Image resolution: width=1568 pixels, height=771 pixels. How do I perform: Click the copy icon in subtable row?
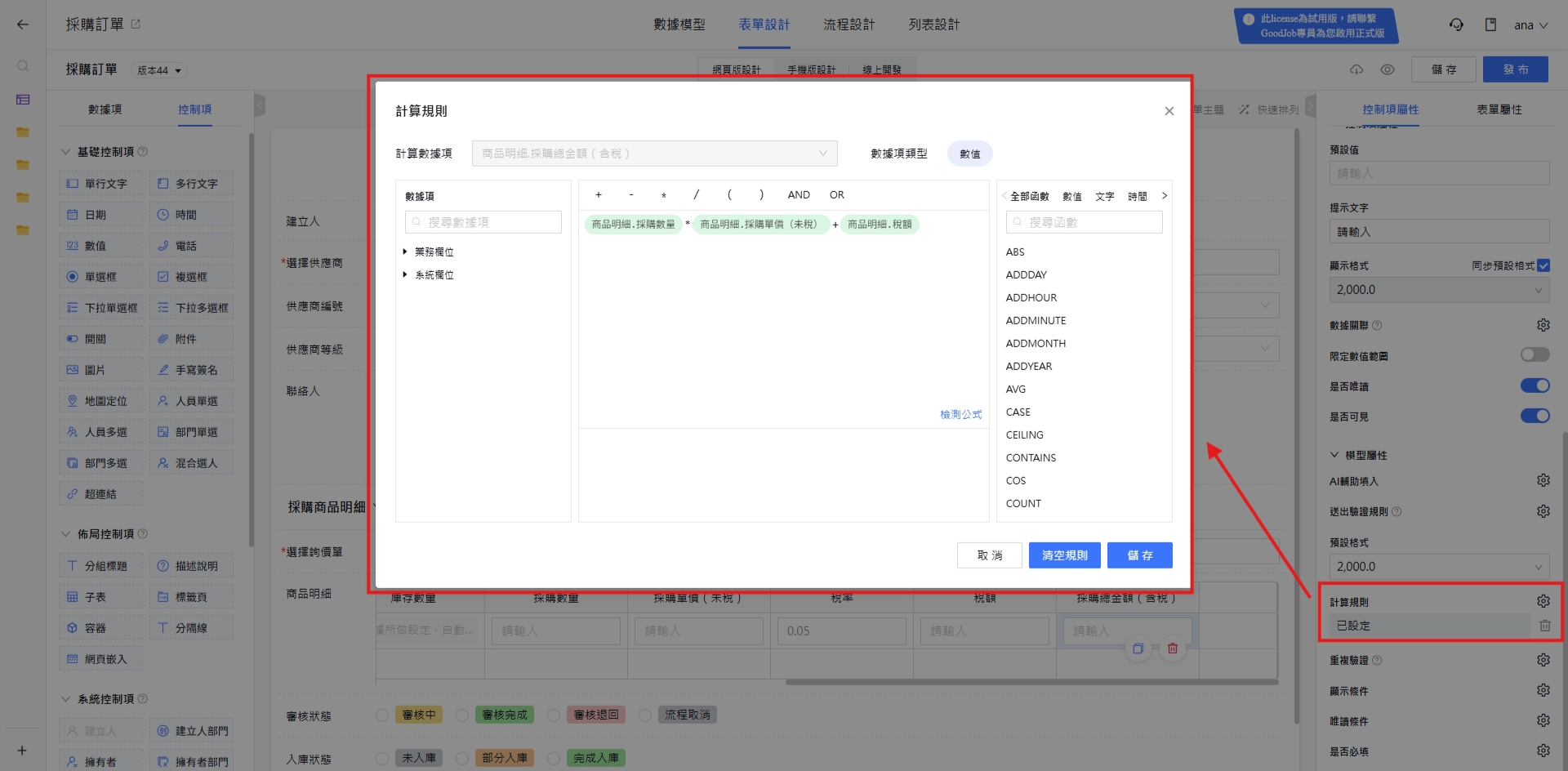[1138, 648]
